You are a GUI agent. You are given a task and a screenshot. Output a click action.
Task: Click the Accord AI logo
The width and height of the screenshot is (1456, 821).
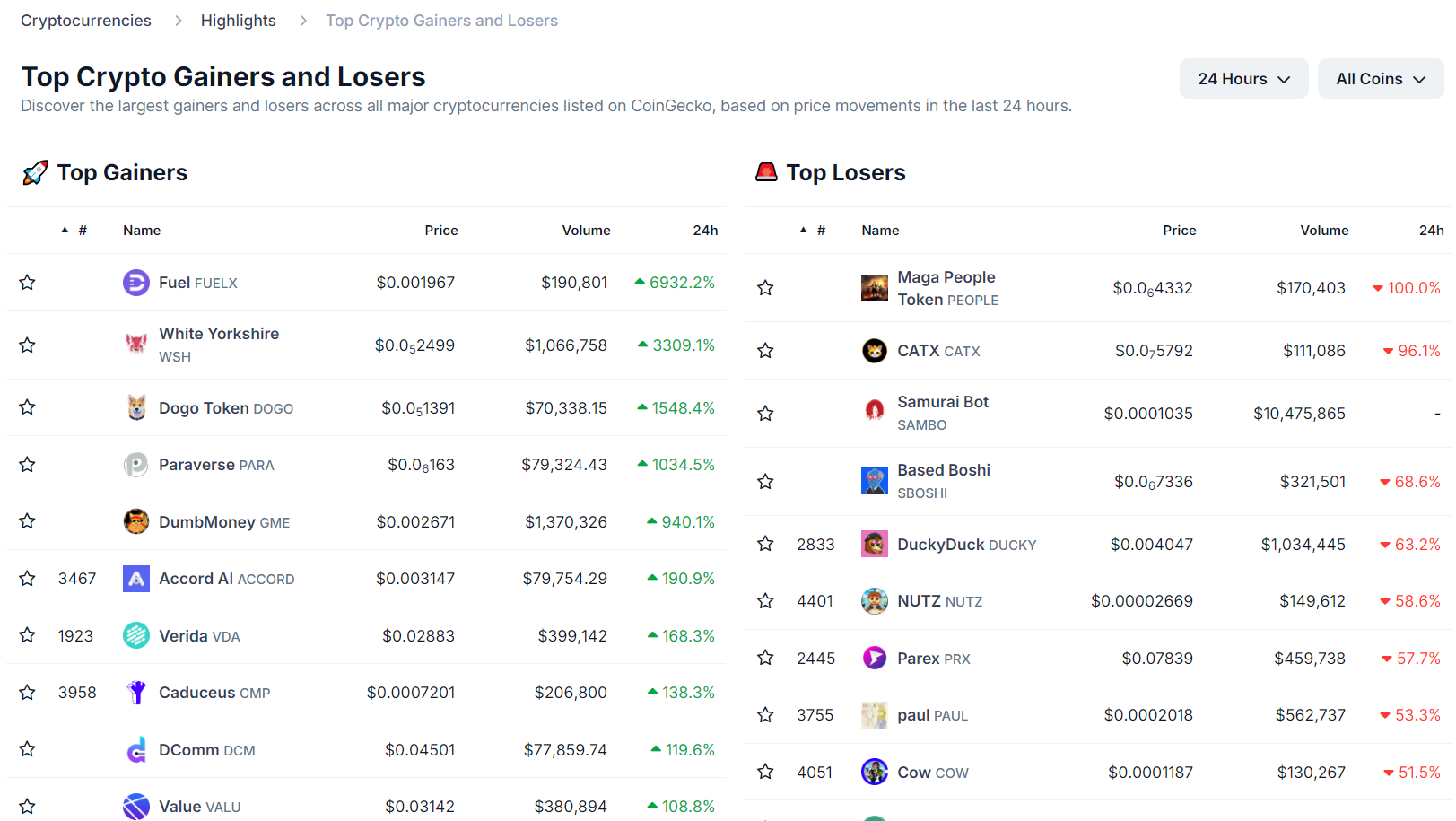[136, 579]
